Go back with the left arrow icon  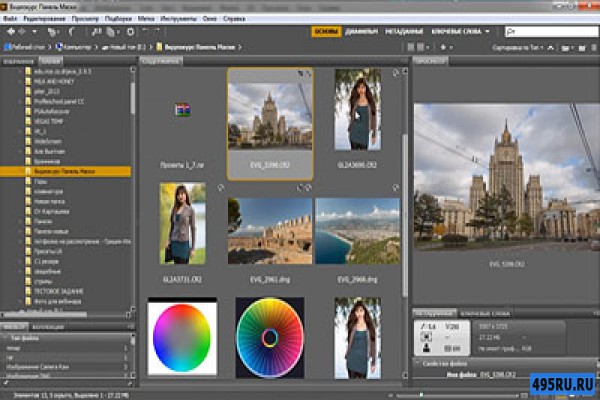[x=11, y=32]
